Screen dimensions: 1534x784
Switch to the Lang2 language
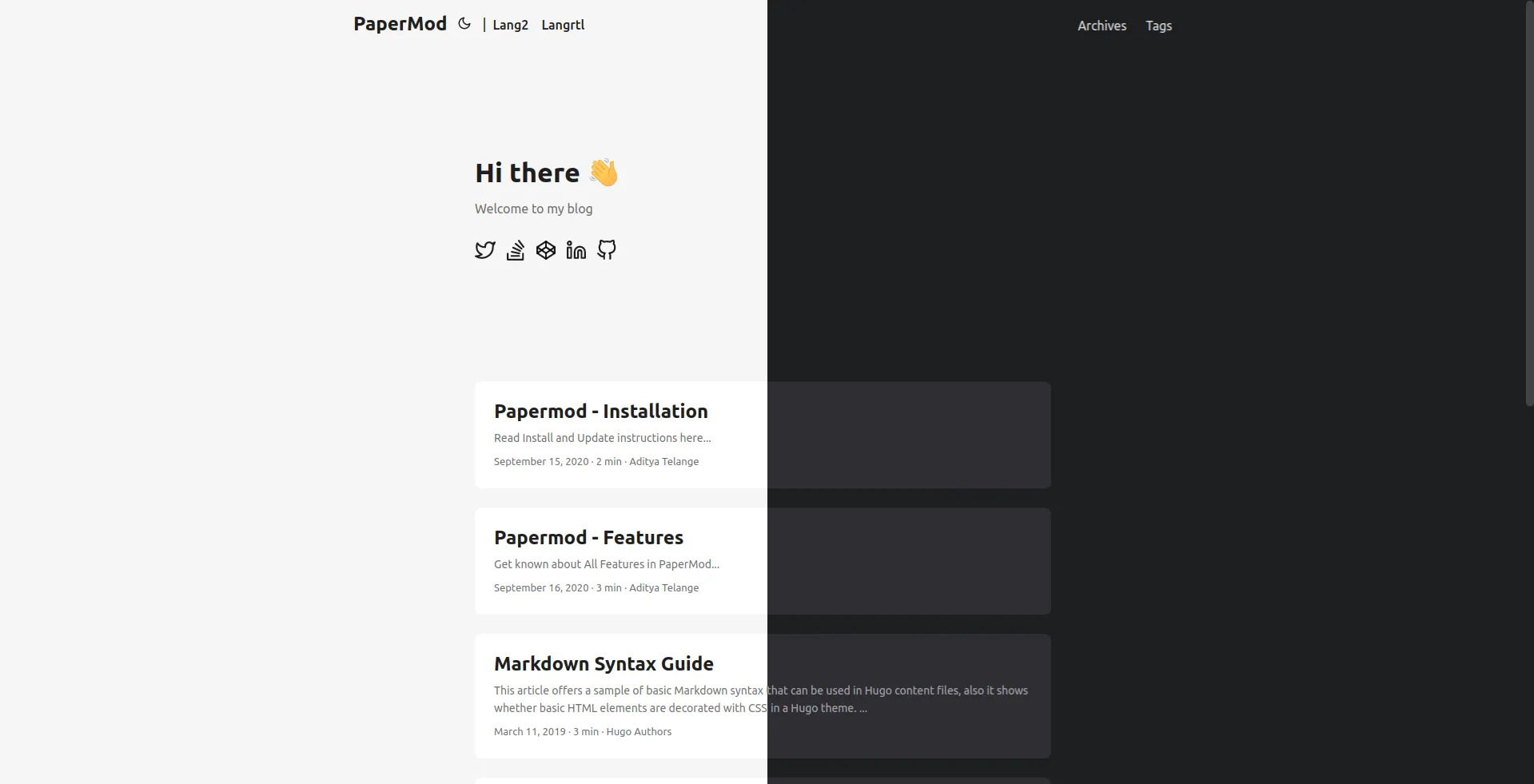[509, 25]
